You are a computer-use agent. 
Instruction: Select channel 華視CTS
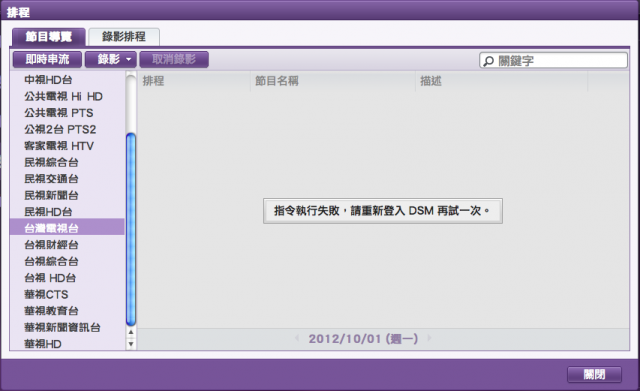(67, 294)
